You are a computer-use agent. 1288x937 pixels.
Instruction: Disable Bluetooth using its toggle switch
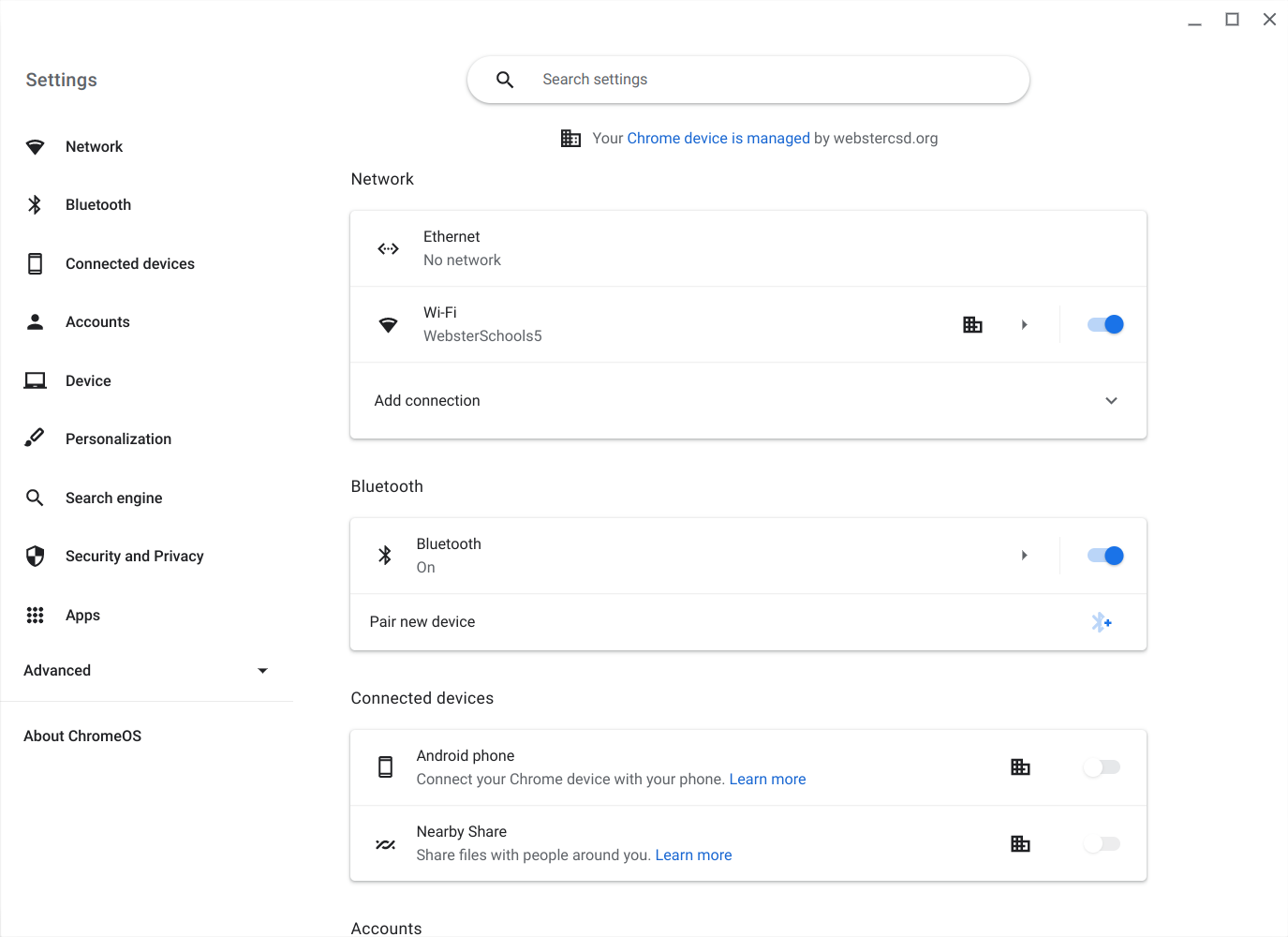tap(1104, 556)
